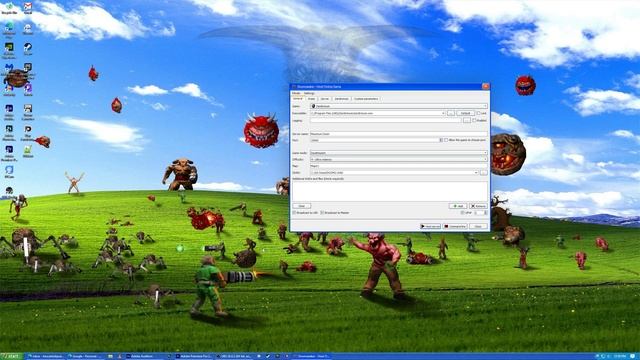Launch the Steam desktop shortcut
The width and height of the screenshot is (640, 360).
click(x=28, y=49)
